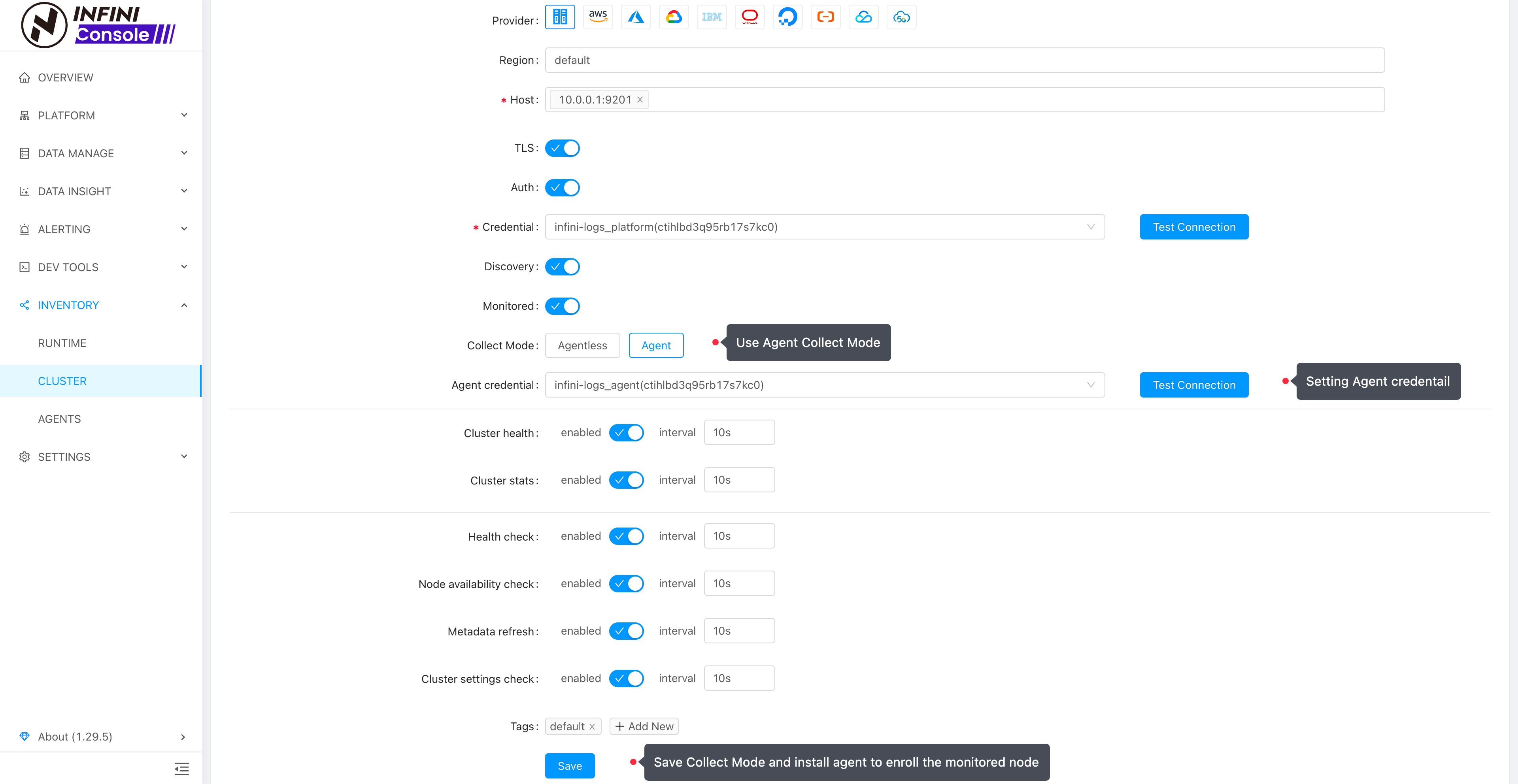1518x784 pixels.
Task: Open the AGENTS menu item
Action: 60,419
